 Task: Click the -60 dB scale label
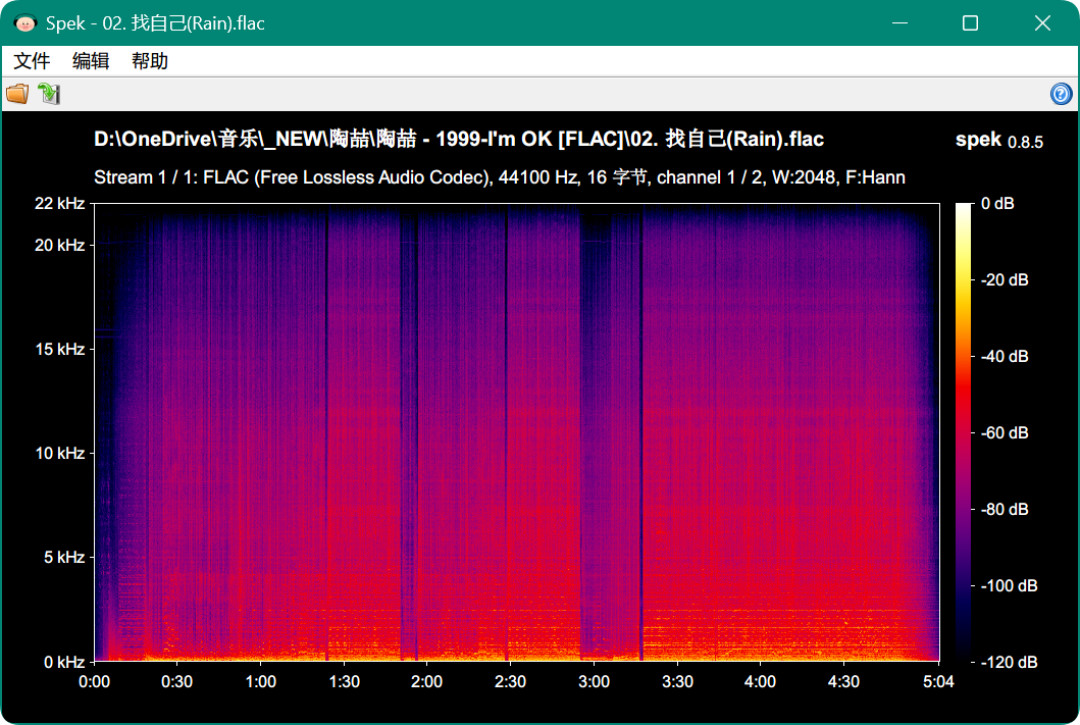(x=1004, y=433)
